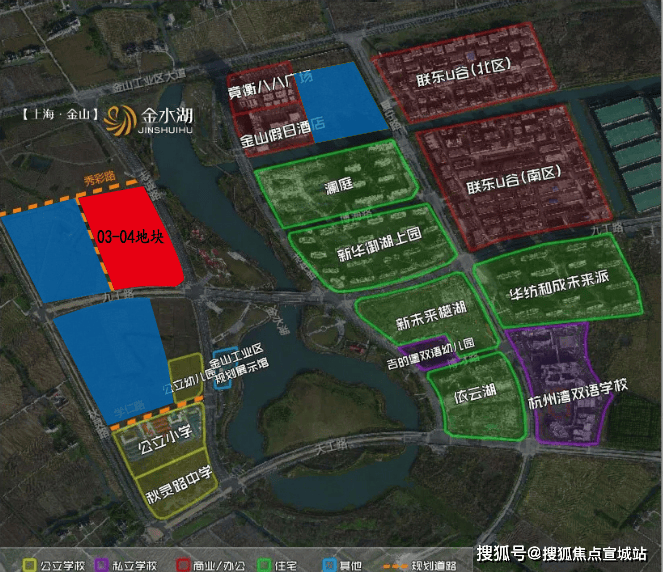The height and width of the screenshot is (572, 663).
Task: Click the purple 私立学校 legend swatch
Action: (x=101, y=565)
